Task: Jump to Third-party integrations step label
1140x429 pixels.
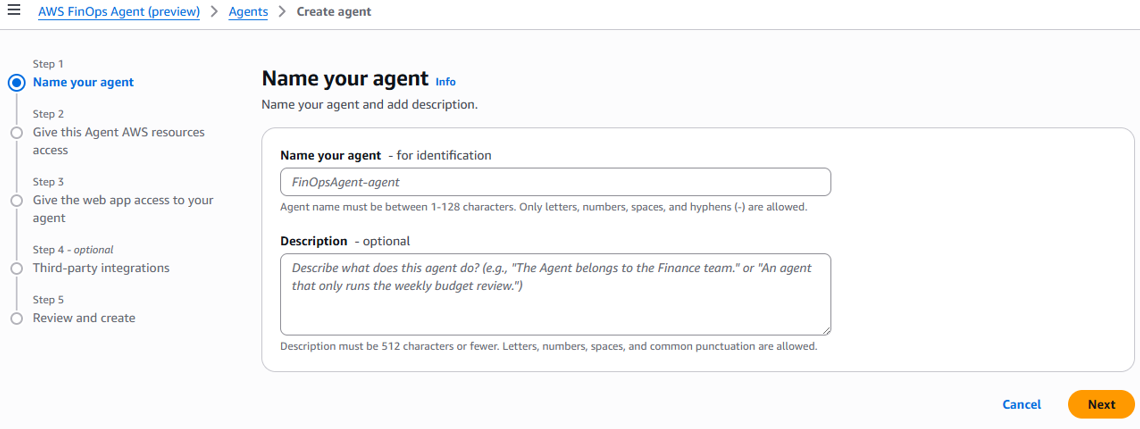Action: pyautogui.click(x=101, y=268)
